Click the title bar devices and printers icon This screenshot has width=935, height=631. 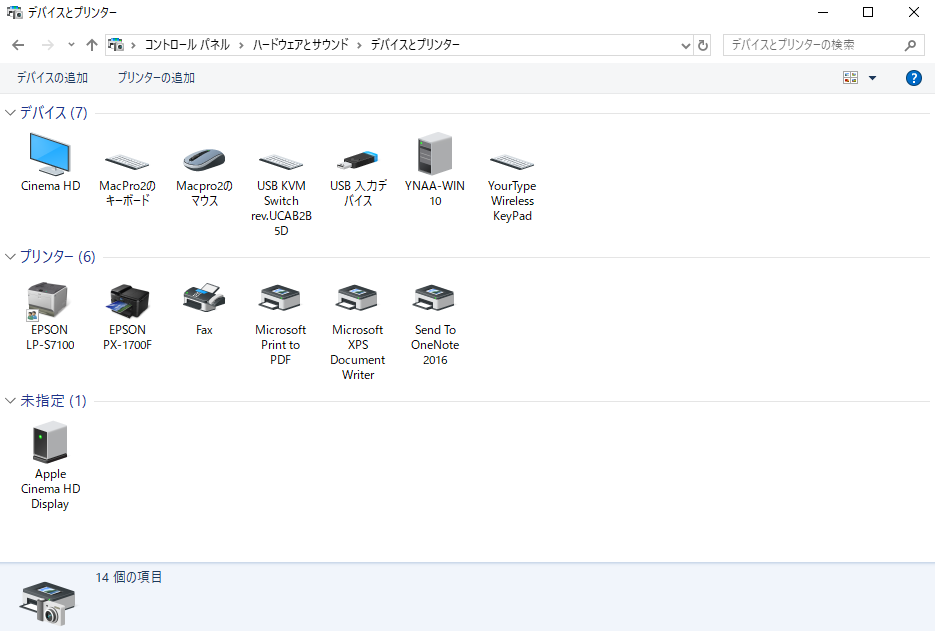click(14, 12)
